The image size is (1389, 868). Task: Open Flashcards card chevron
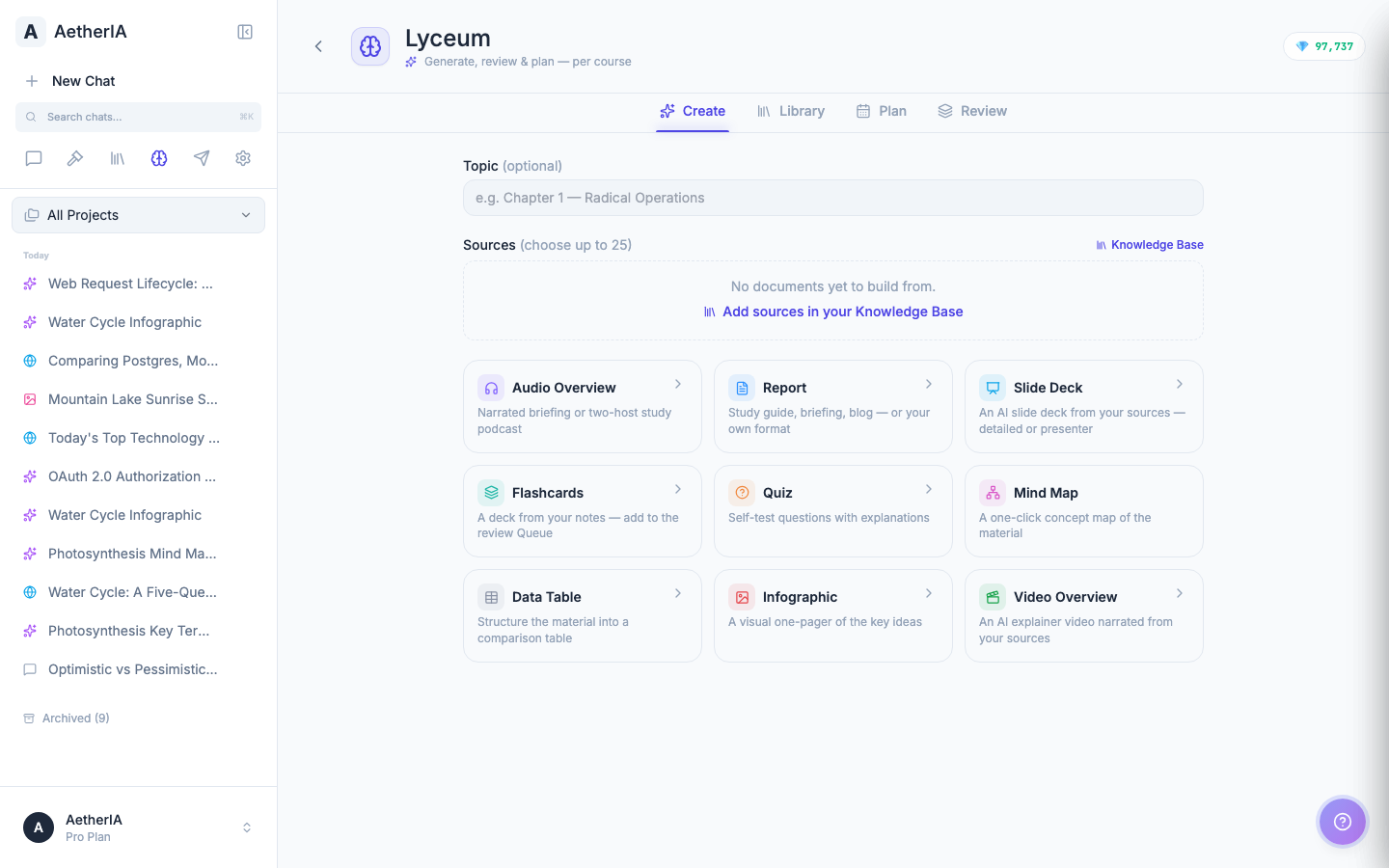pyautogui.click(x=678, y=489)
